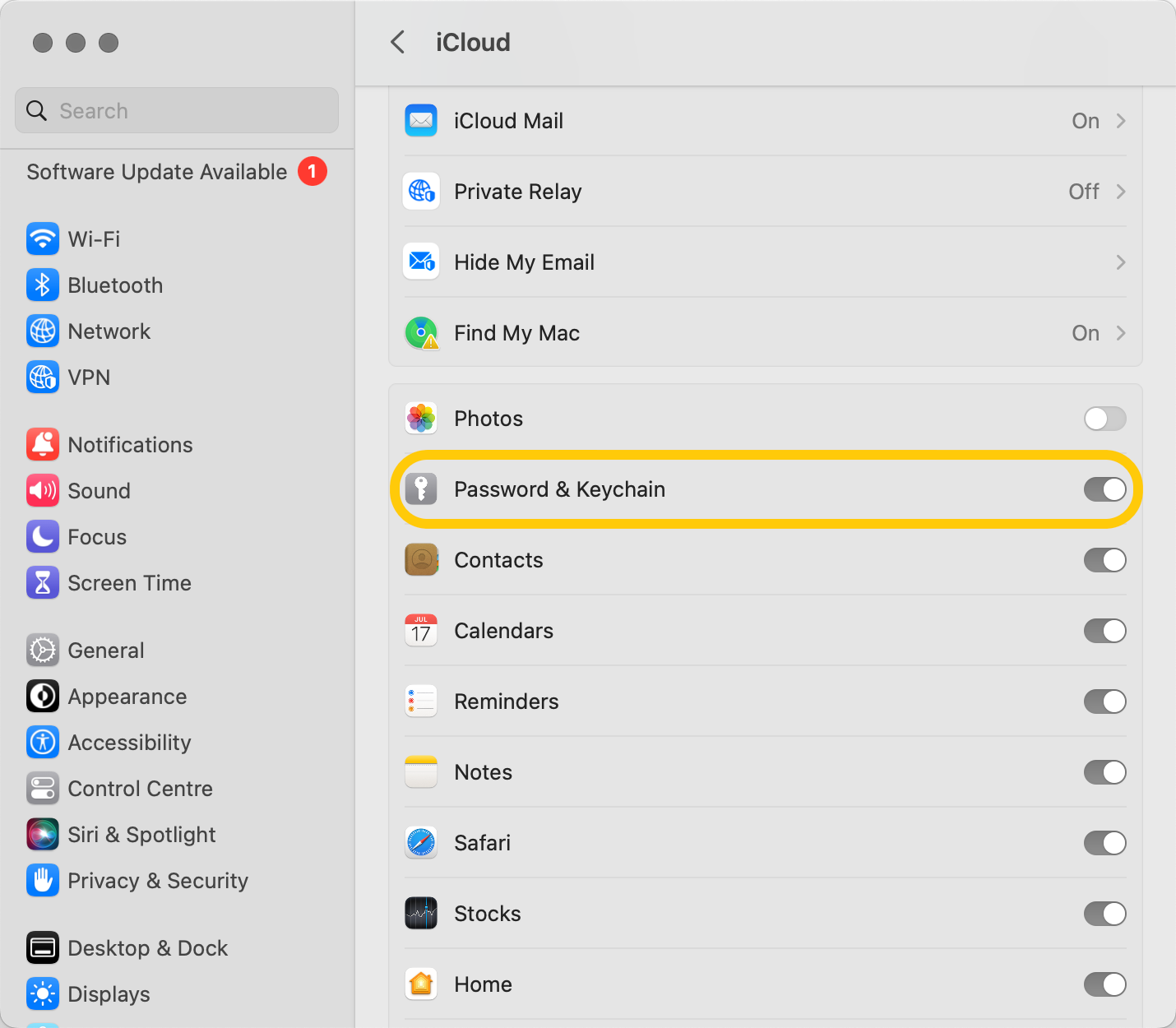Click the Photos flower icon

pyautogui.click(x=421, y=419)
